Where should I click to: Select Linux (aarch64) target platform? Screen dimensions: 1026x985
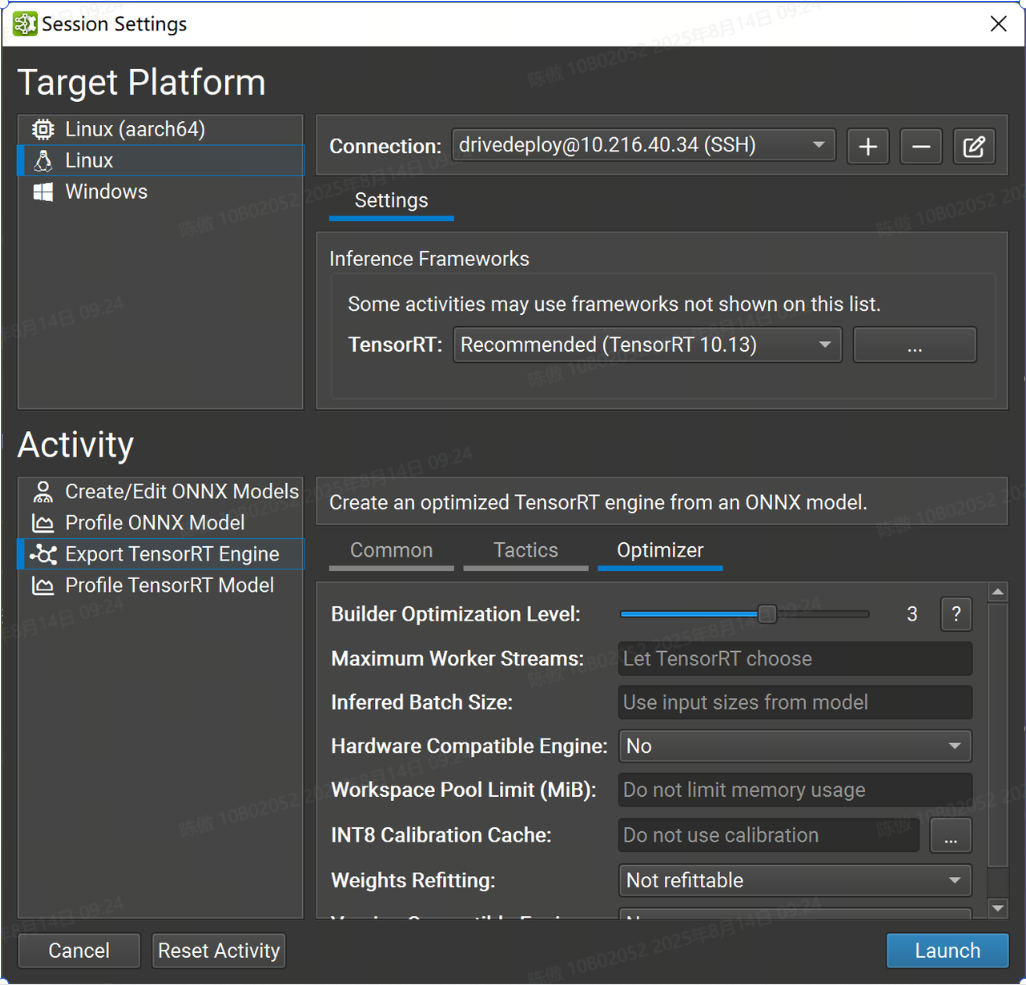pyautogui.click(x=161, y=129)
